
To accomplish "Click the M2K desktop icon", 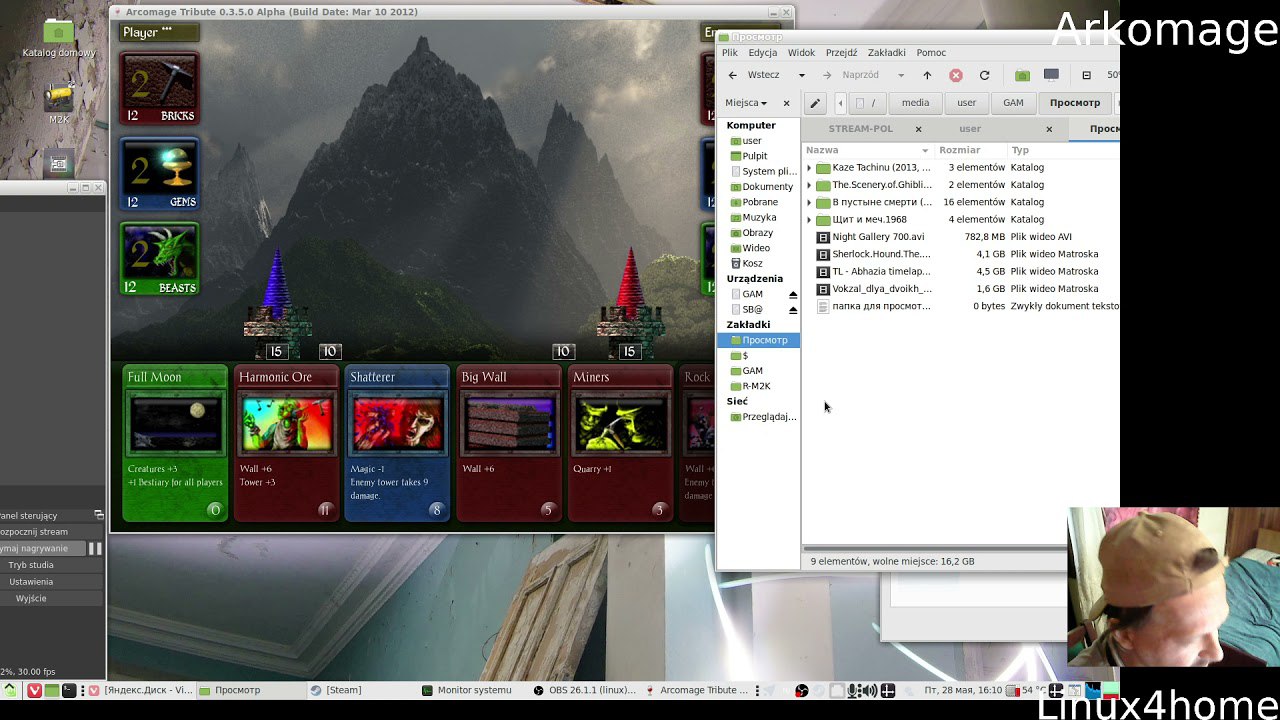I will (x=59, y=101).
